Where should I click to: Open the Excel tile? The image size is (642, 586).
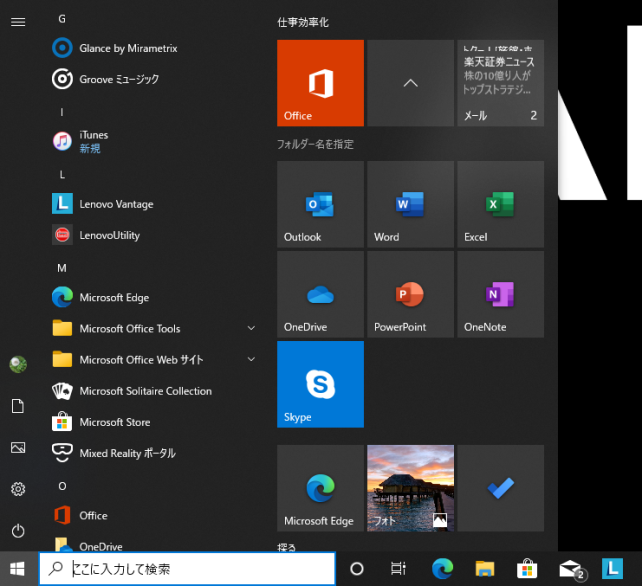(x=500, y=204)
